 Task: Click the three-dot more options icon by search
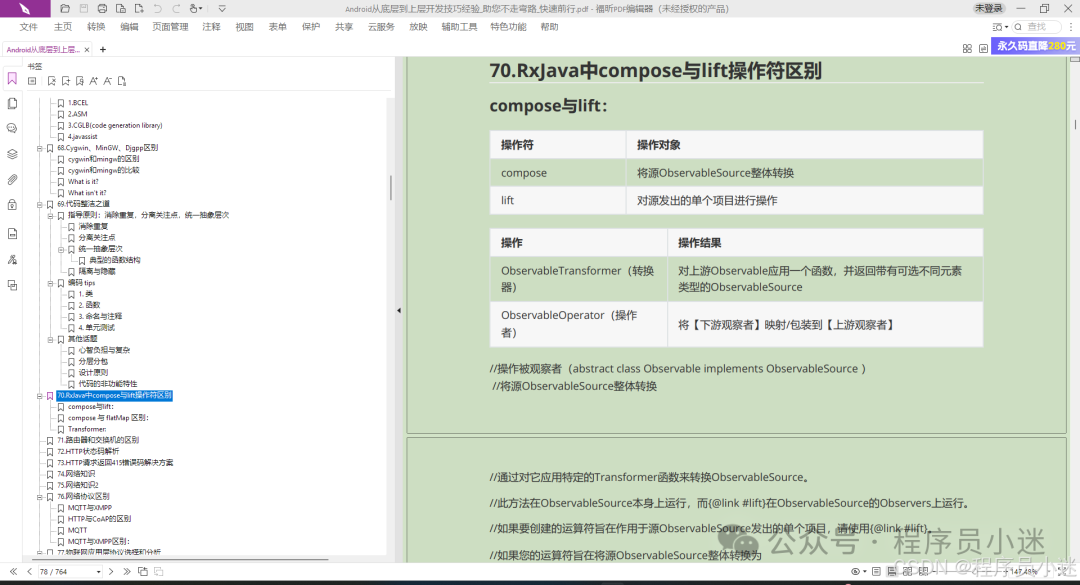[1070, 27]
